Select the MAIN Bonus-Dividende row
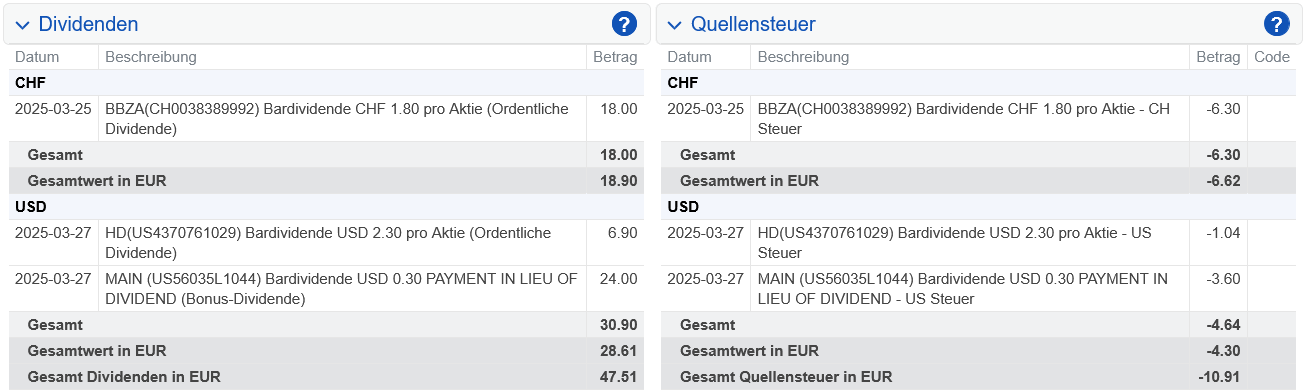This screenshot has width=1306, height=392. click(x=326, y=289)
